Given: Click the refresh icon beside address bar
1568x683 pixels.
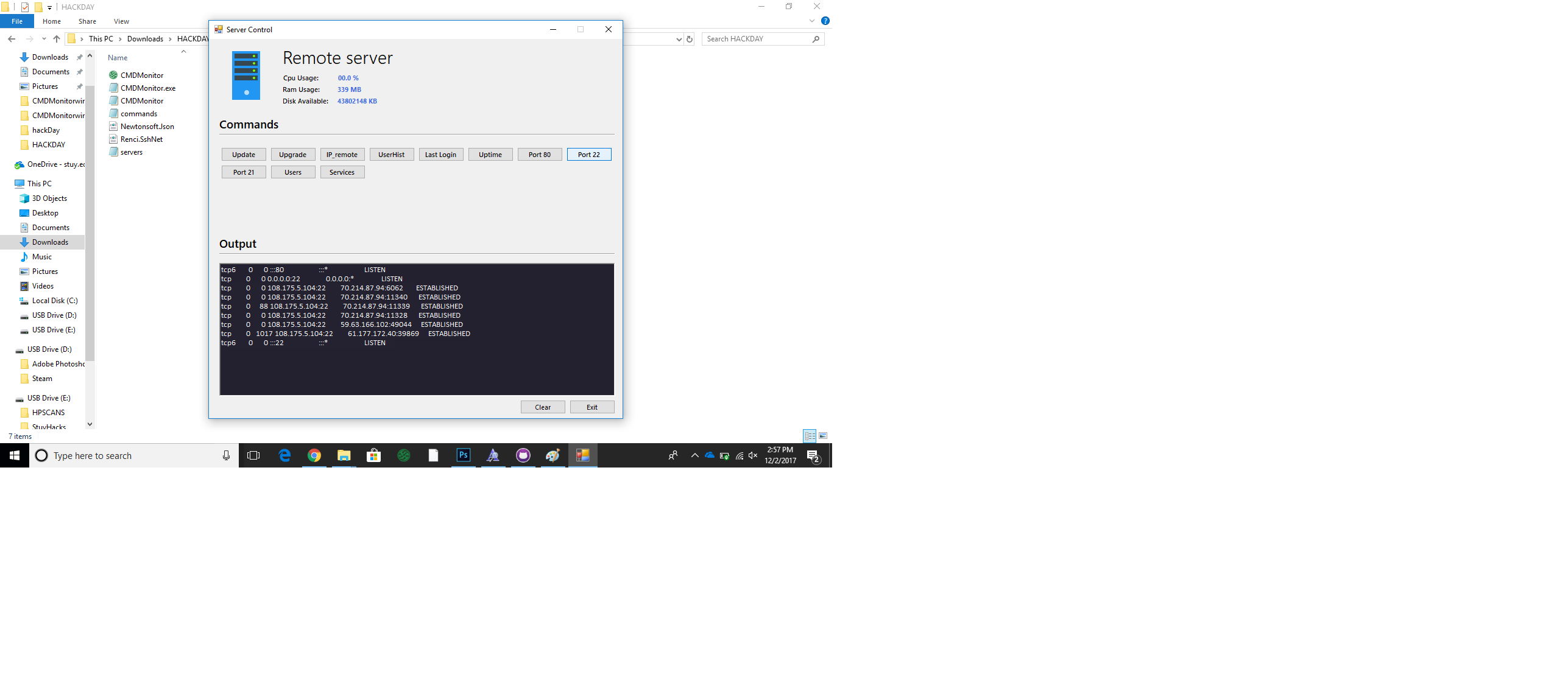Looking at the screenshot, I should (x=690, y=39).
